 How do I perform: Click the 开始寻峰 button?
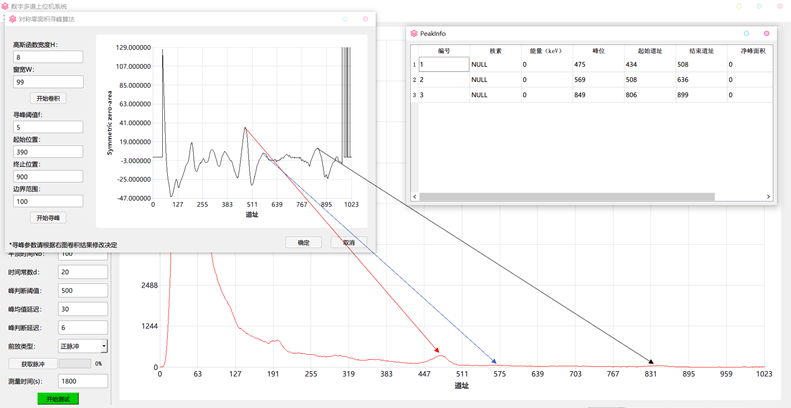tap(48, 218)
